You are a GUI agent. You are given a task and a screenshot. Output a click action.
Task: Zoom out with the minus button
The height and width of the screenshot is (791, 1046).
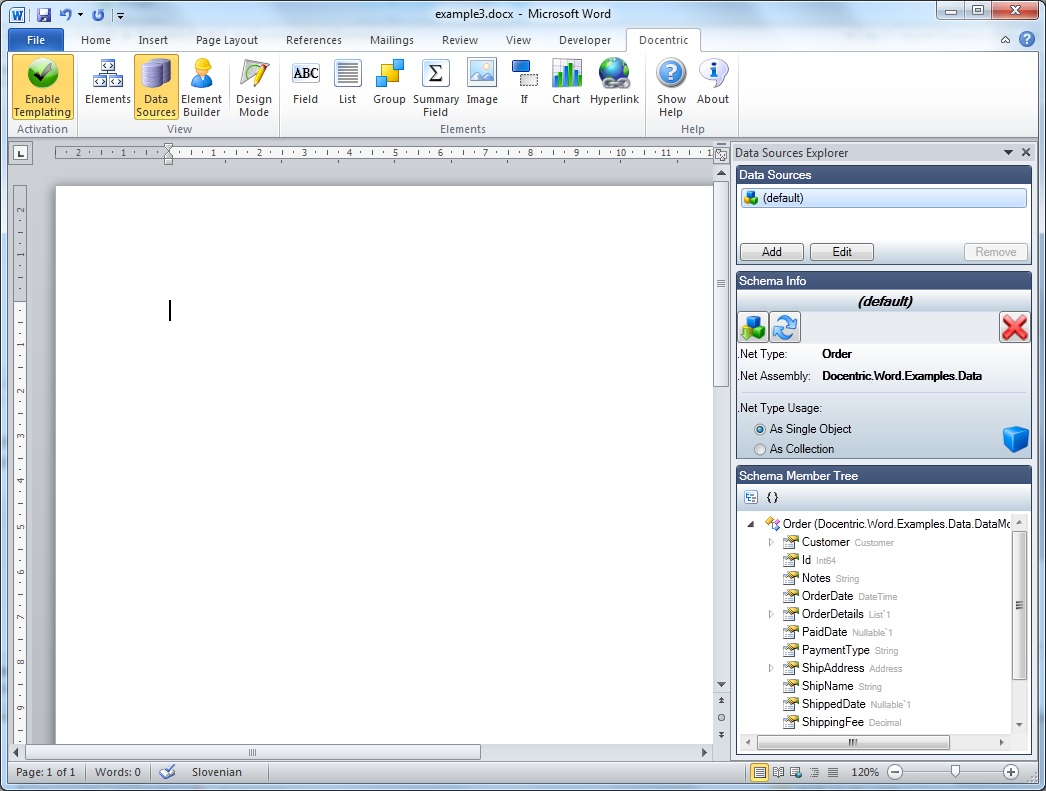(895, 772)
